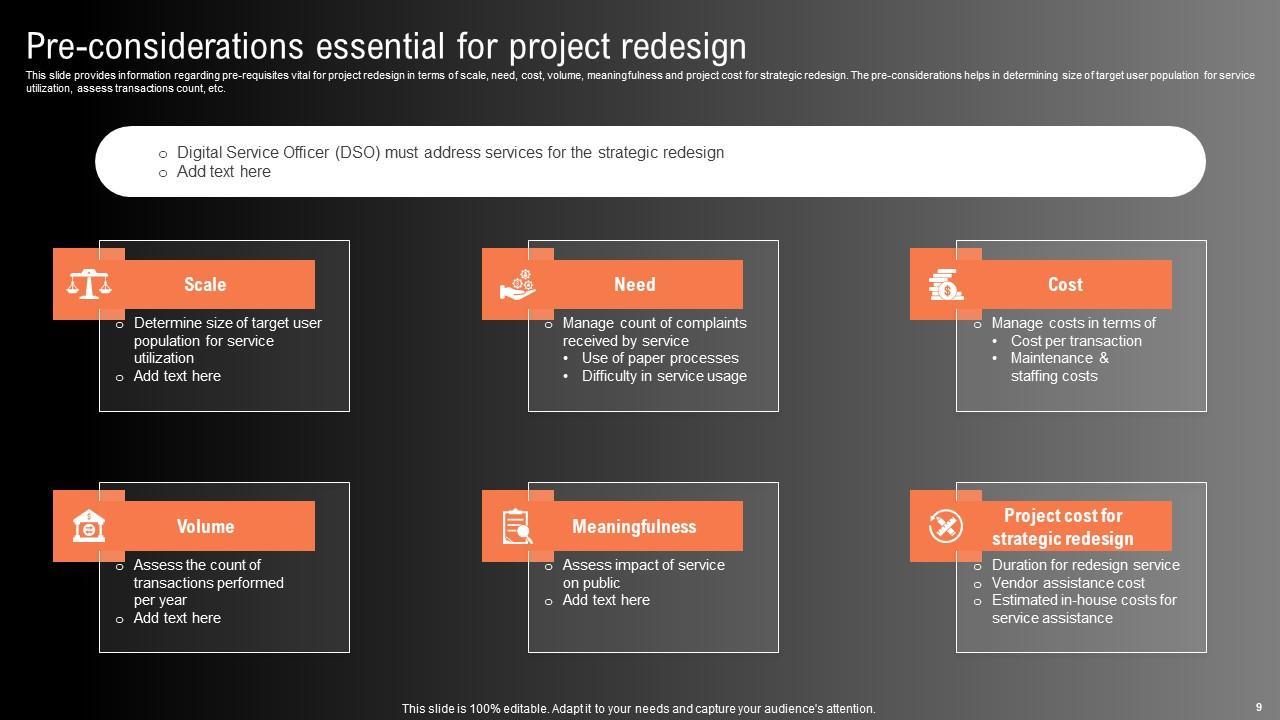
Task: Click the Meaningfulness header label
Action: [634, 527]
